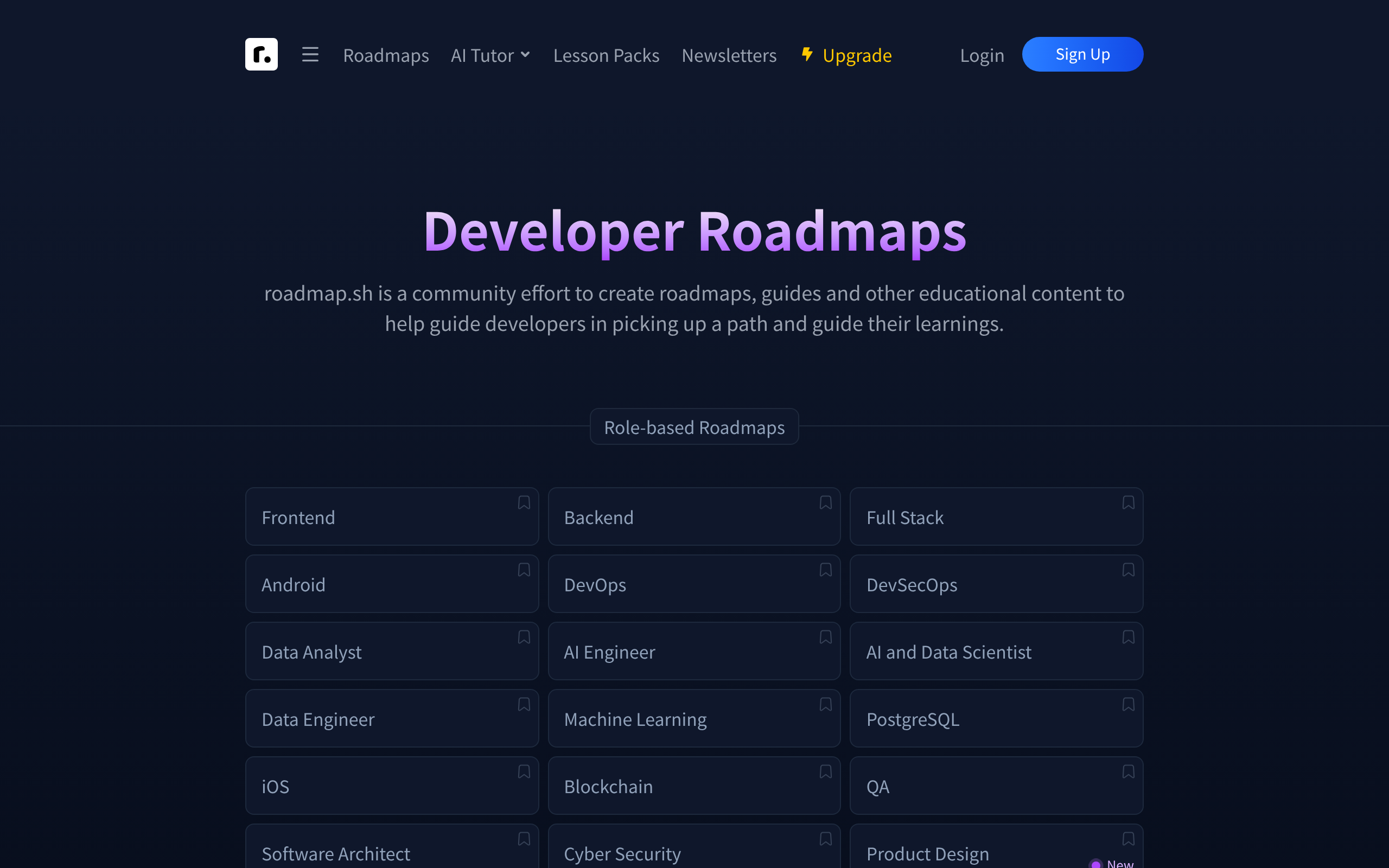Bookmark the PostgreSQL roadmap
The height and width of the screenshot is (868, 1389).
(x=1128, y=704)
